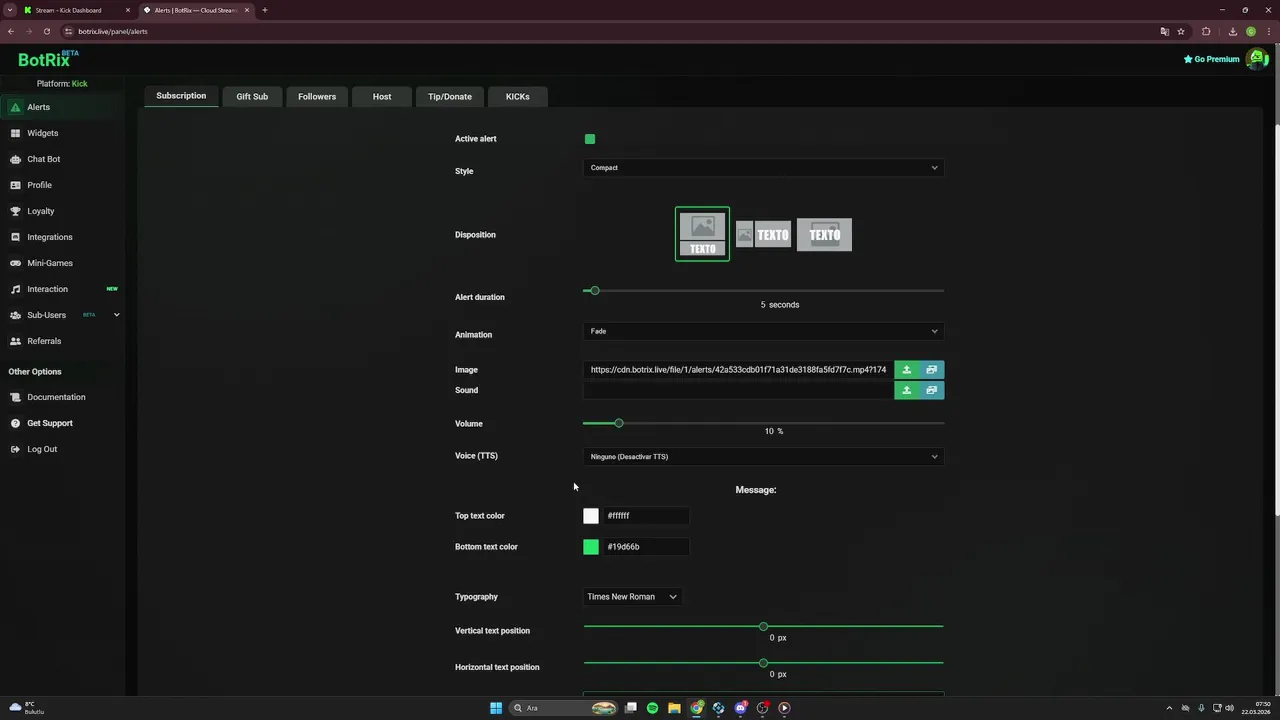The image size is (1280, 720).
Task: Open a new browser tab
Action: point(265,10)
